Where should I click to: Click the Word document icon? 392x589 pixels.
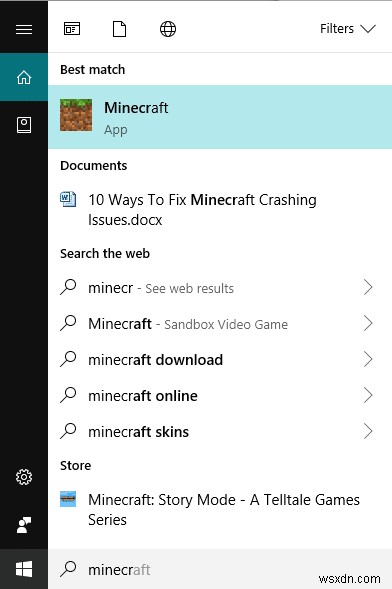(68, 199)
